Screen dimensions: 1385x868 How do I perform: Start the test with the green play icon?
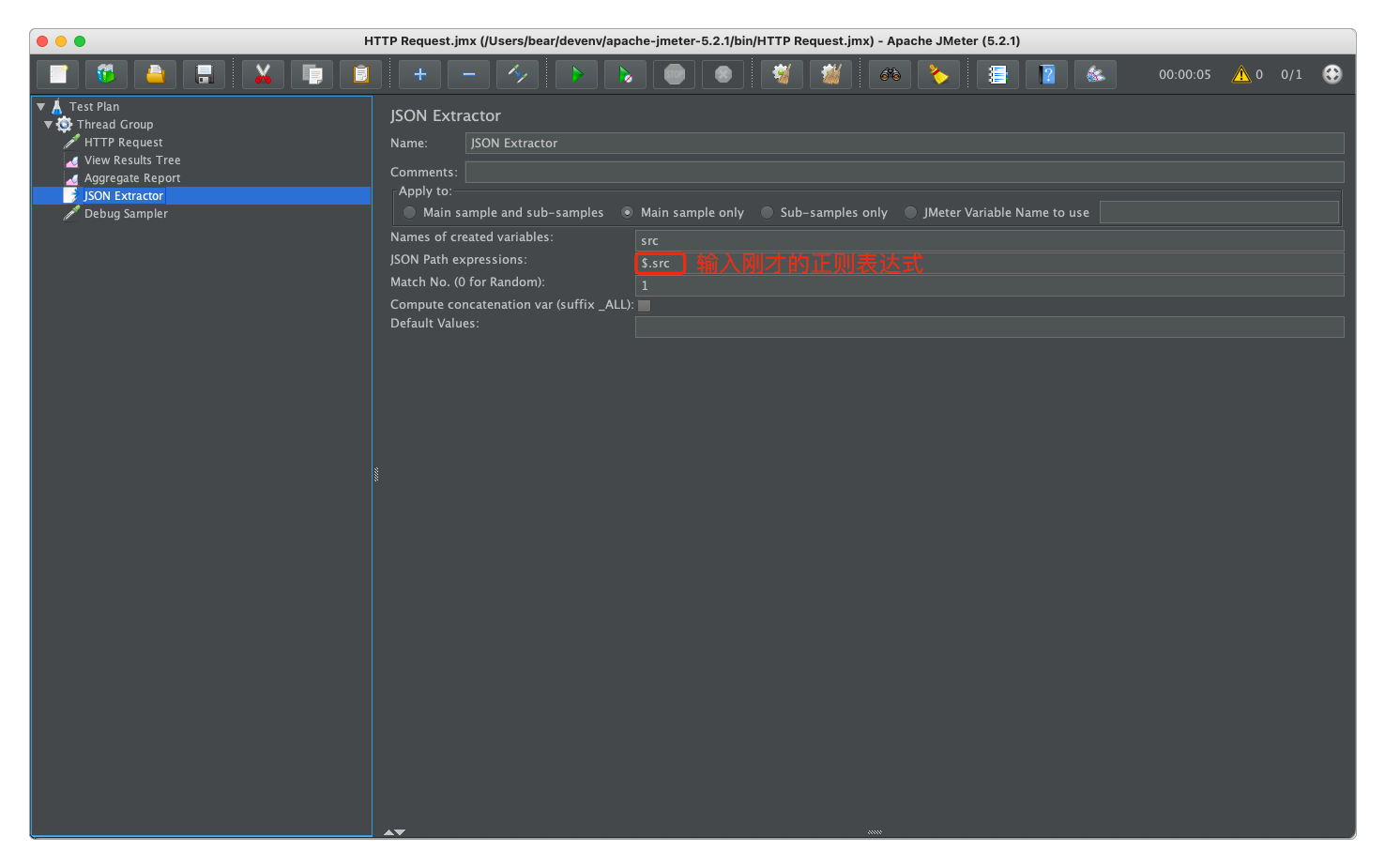pos(577,74)
